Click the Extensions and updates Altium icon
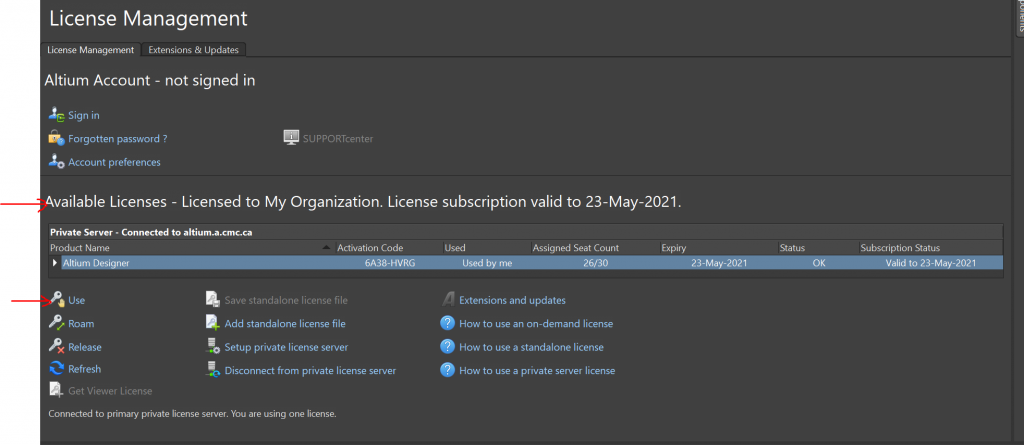The image size is (1024, 445). 448,300
